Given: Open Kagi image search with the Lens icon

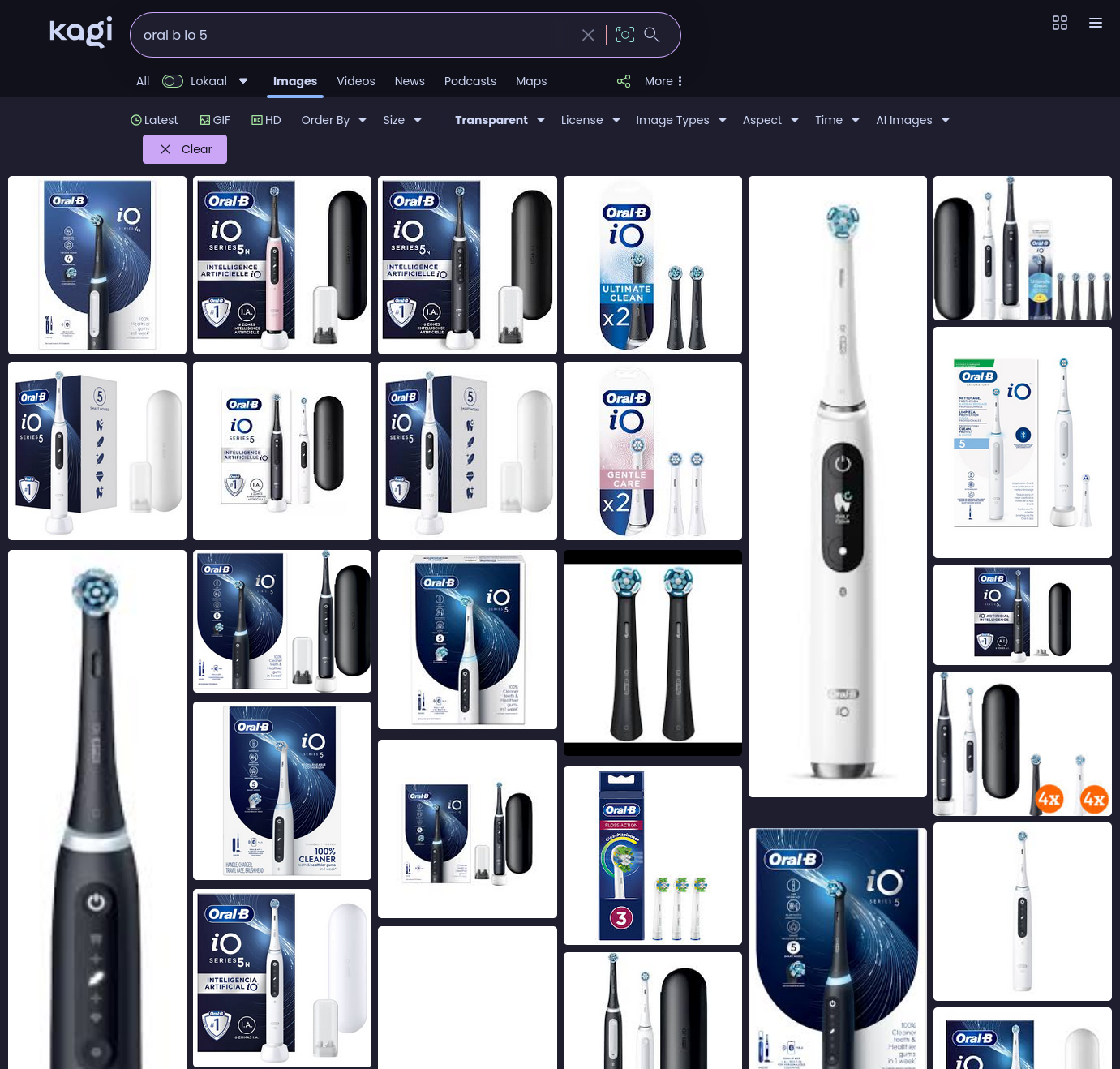Looking at the screenshot, I should click(624, 35).
